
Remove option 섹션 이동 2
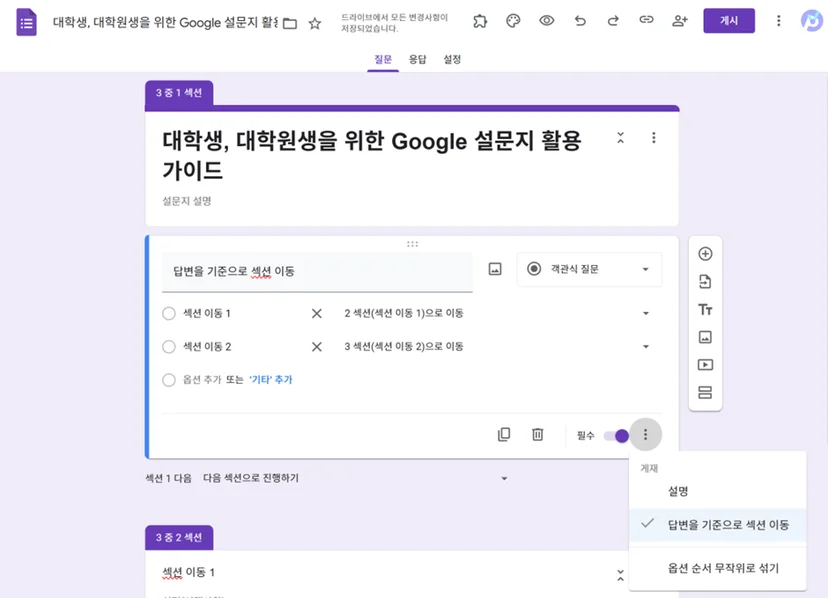click(317, 347)
